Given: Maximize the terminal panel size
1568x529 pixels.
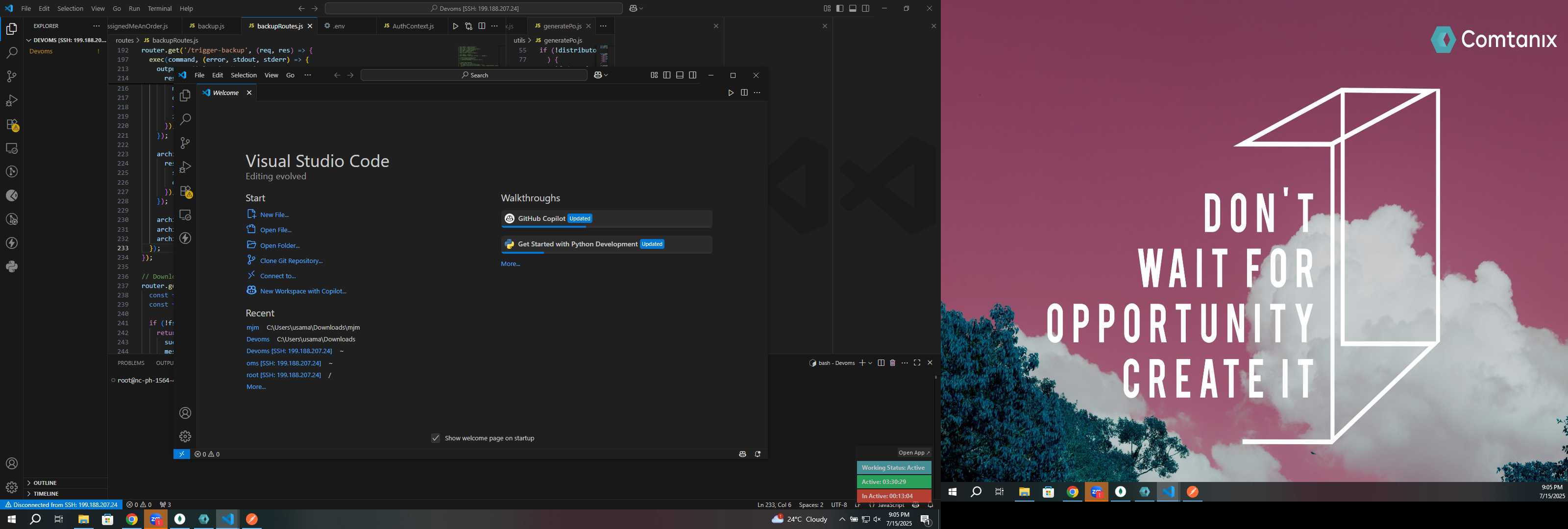Looking at the screenshot, I should click(x=917, y=363).
